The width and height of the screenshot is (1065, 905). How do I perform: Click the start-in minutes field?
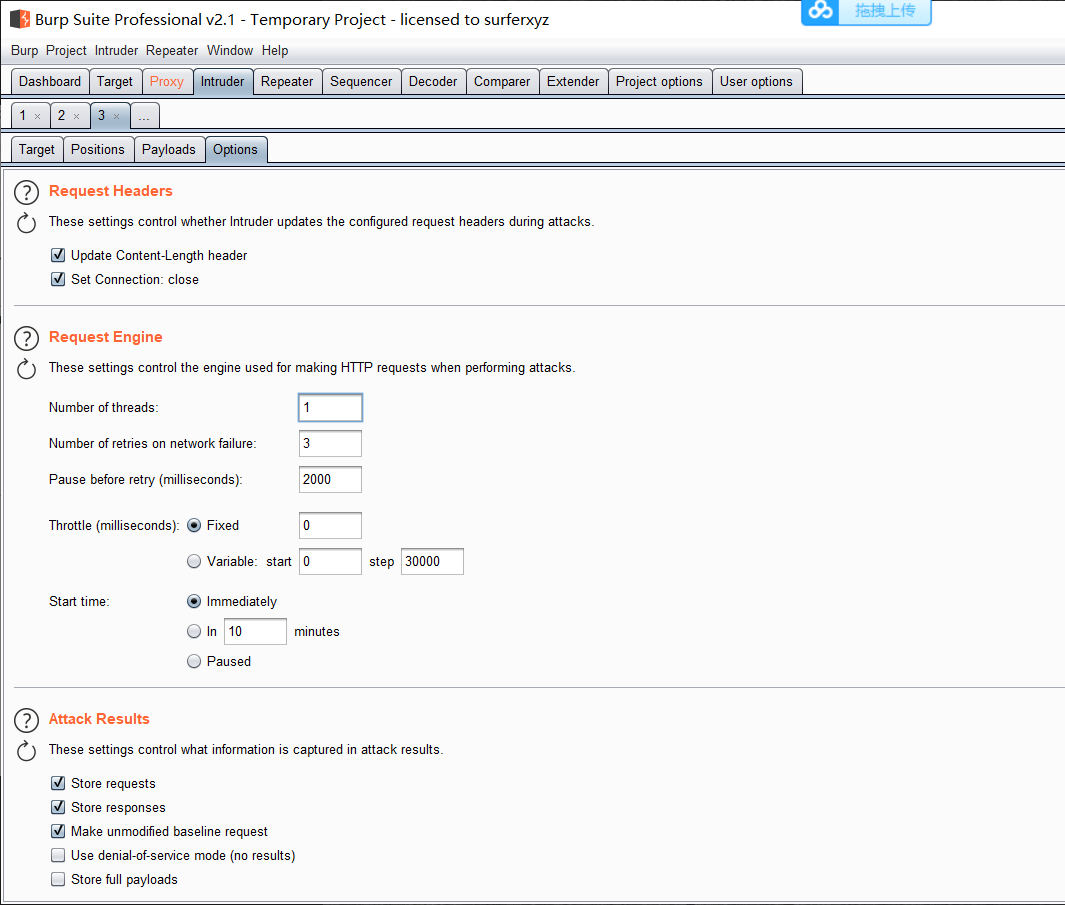[x=255, y=631]
